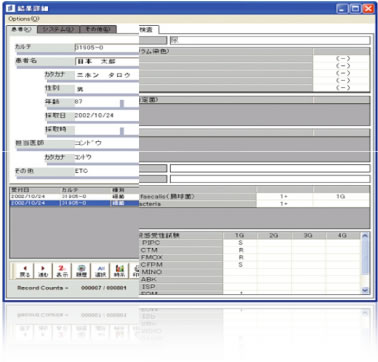
Task: Click the 3G column header
Action: click(308, 235)
